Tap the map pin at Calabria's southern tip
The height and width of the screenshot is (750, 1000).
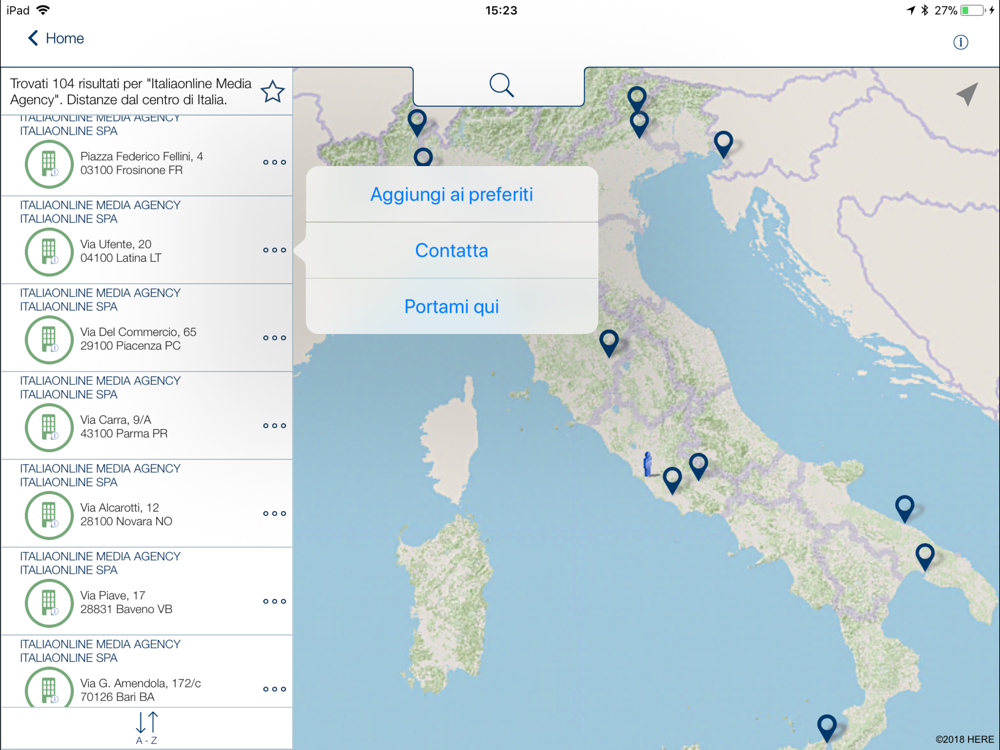827,728
